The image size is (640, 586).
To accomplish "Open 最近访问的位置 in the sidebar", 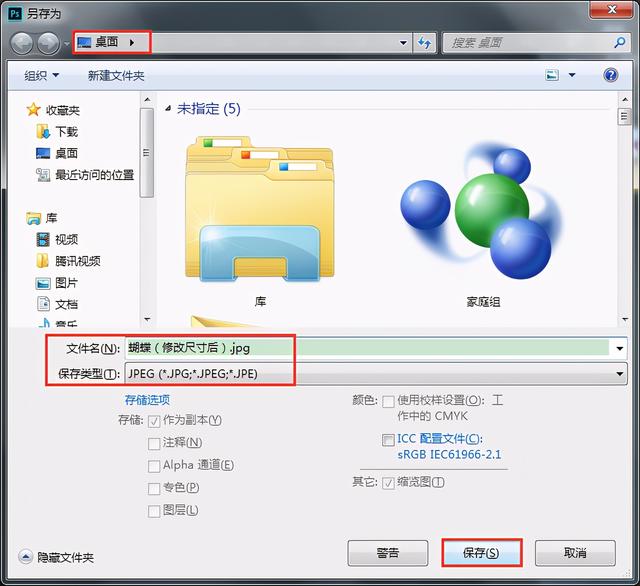I will coord(85,175).
